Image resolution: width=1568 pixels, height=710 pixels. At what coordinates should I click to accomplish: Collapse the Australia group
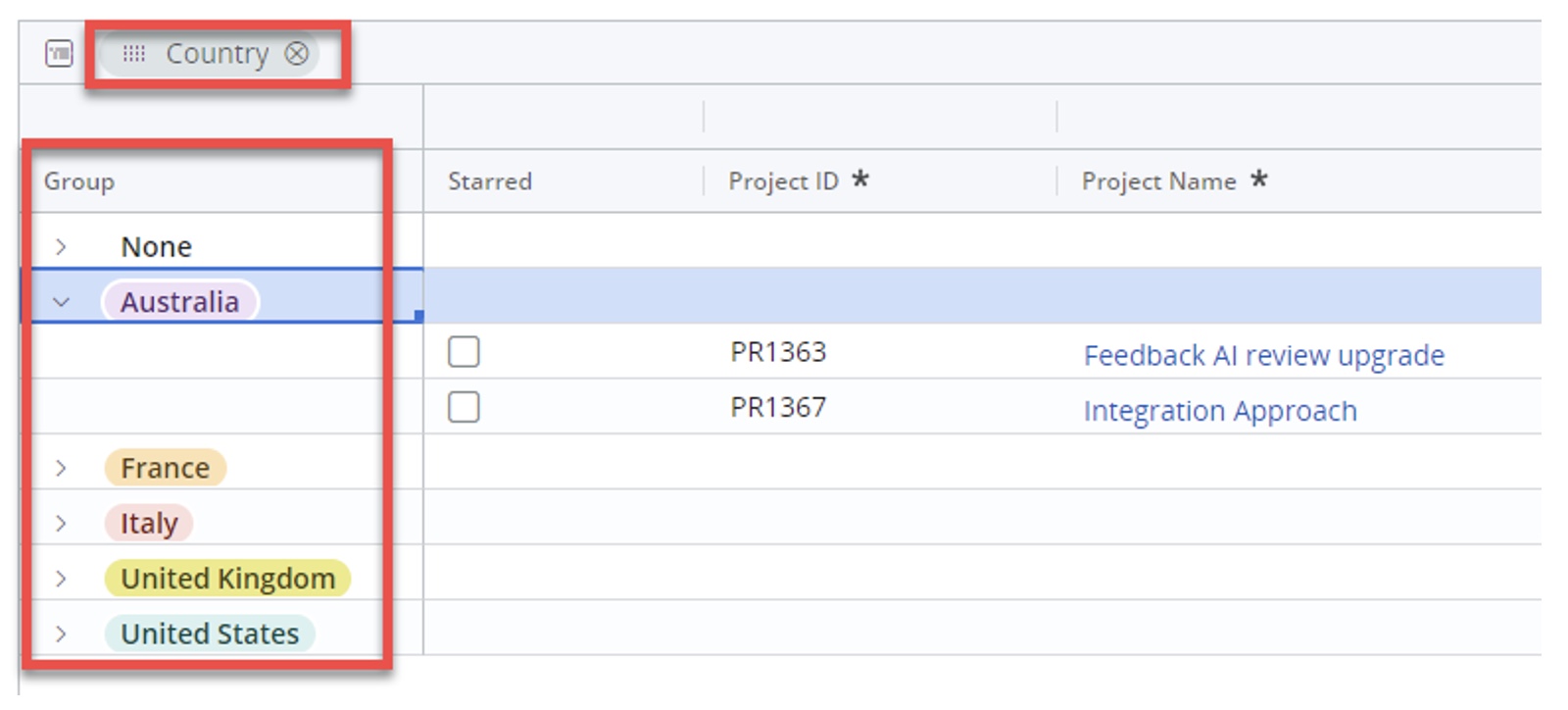[61, 302]
